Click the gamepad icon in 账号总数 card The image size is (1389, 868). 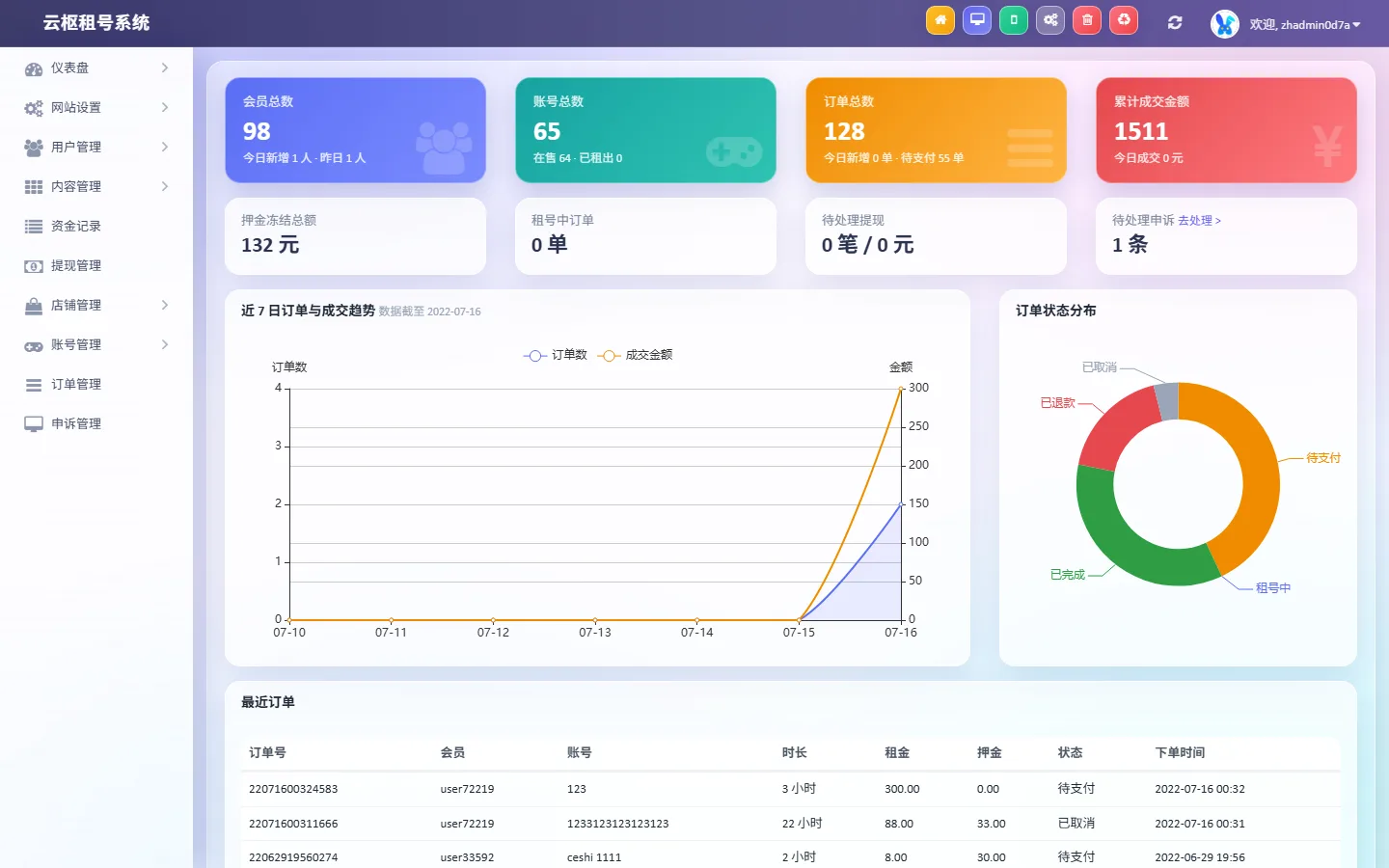734,151
